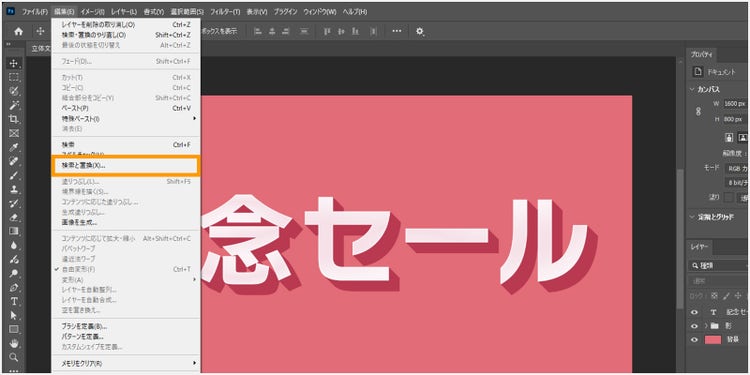
Task: Click the canvas vertical scrollbar
Action: pos(680,239)
